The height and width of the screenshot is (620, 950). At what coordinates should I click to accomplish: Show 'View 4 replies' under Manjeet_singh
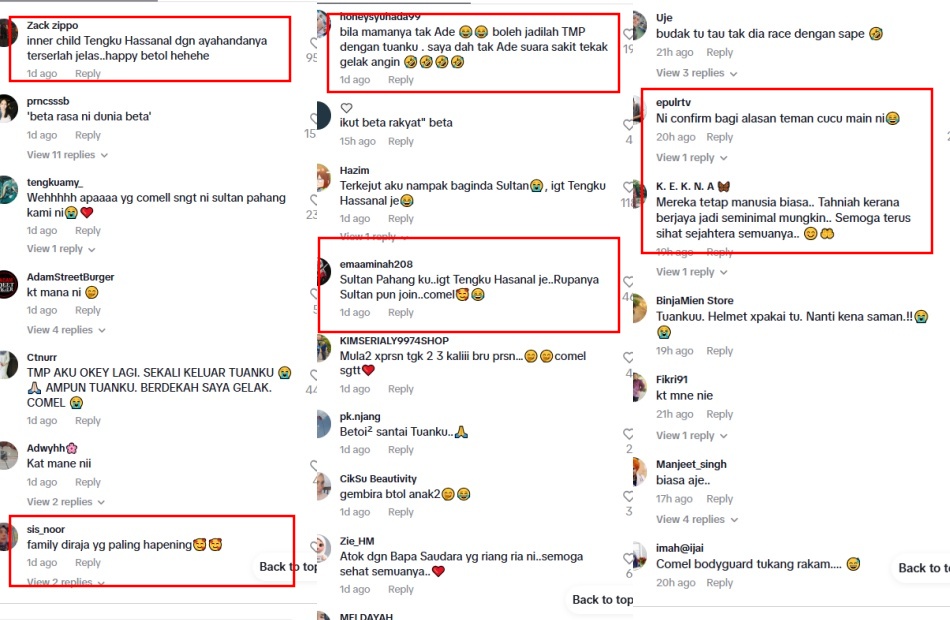click(x=697, y=519)
